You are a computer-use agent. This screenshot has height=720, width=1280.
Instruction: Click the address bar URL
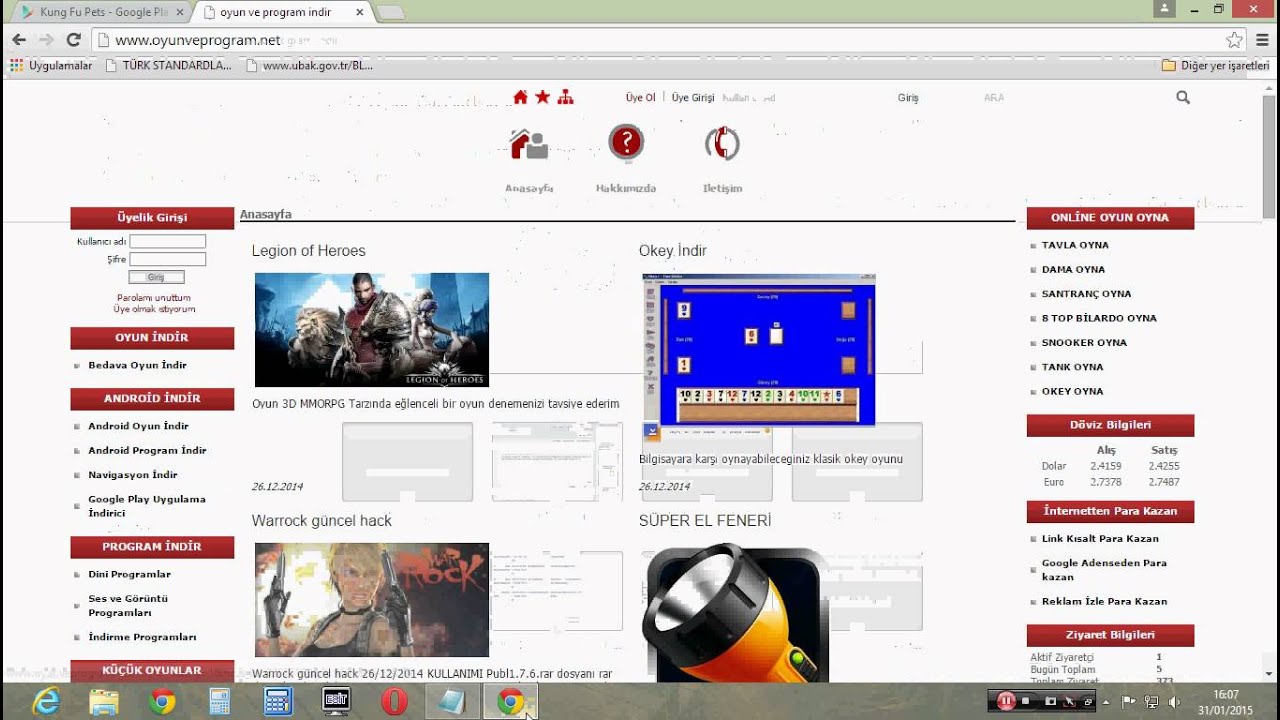197,40
